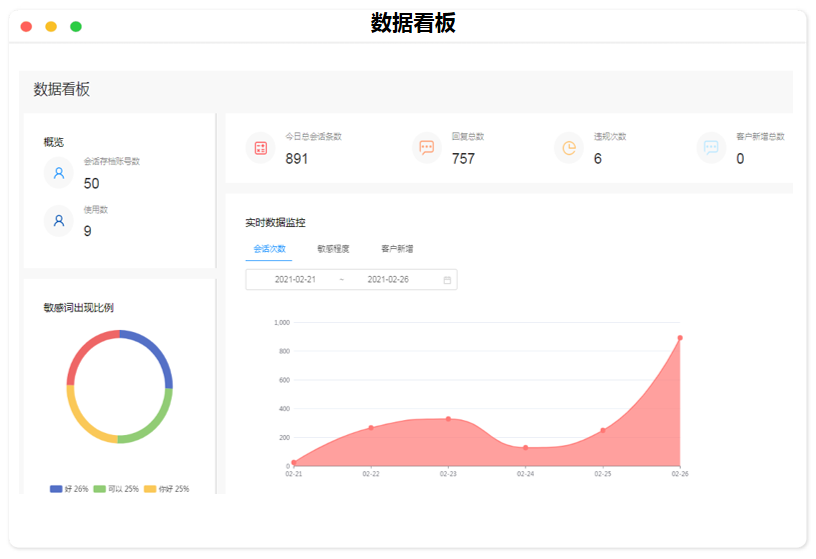Toggle the 好 26% legend item
Viewport: 816px width, 559px height.
pyautogui.click(x=69, y=489)
